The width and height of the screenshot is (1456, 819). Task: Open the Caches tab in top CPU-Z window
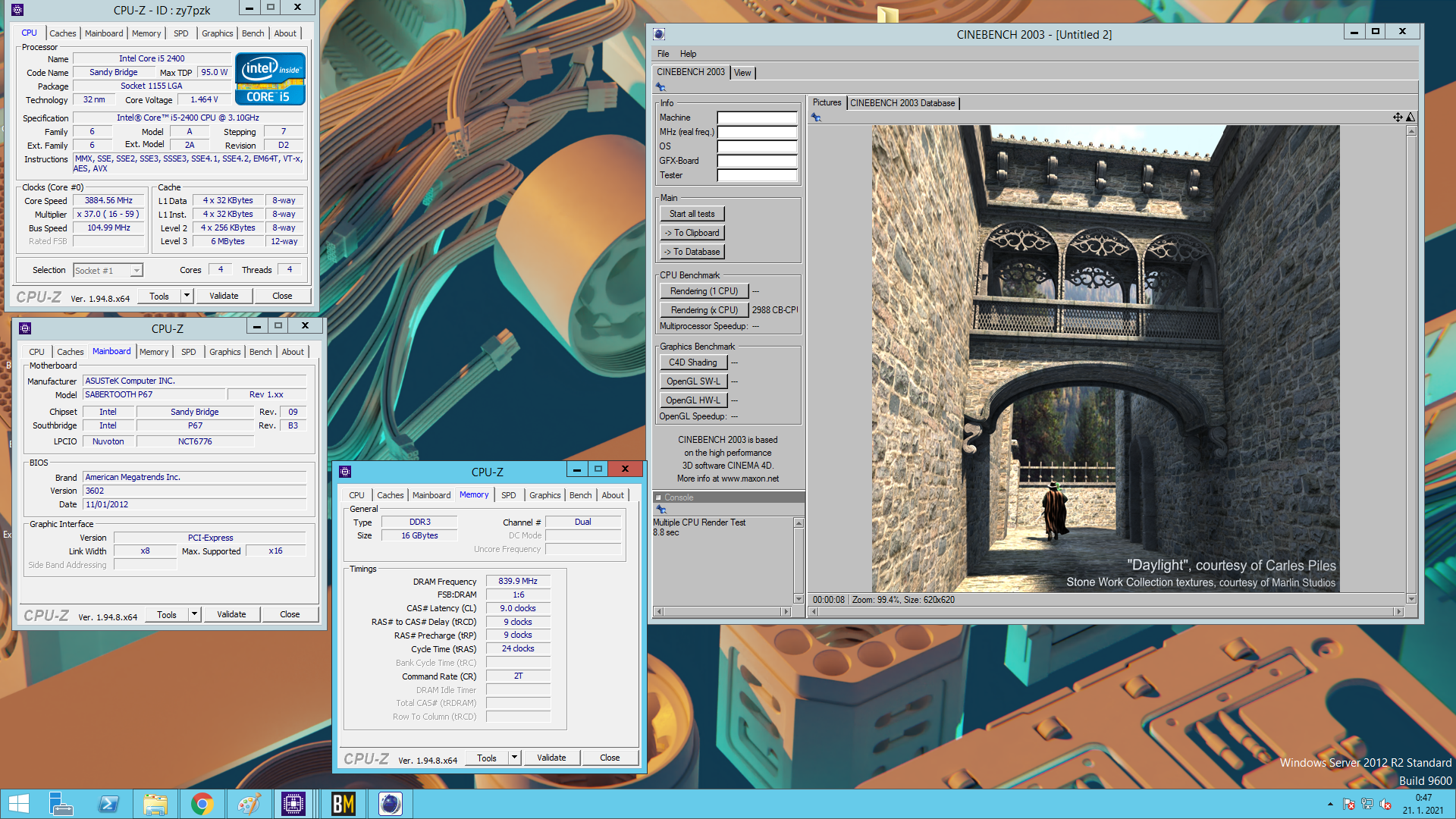pos(63,33)
